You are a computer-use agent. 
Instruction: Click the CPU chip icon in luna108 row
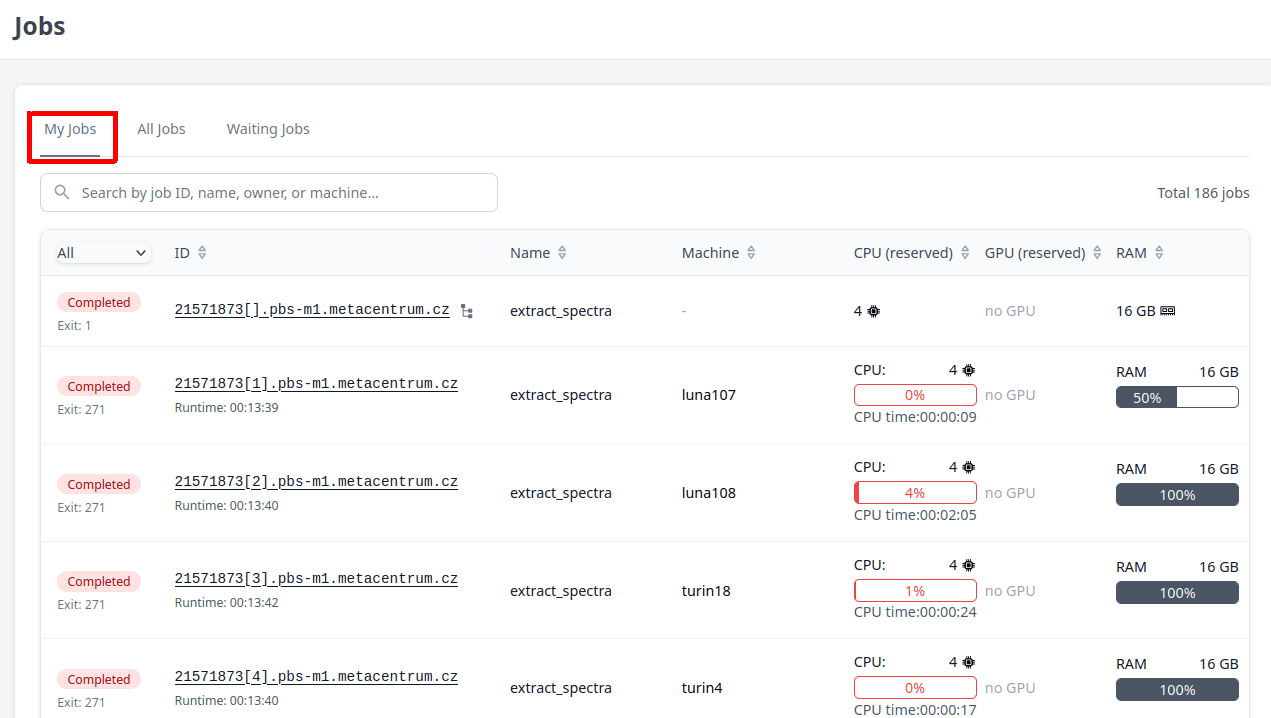pos(968,467)
